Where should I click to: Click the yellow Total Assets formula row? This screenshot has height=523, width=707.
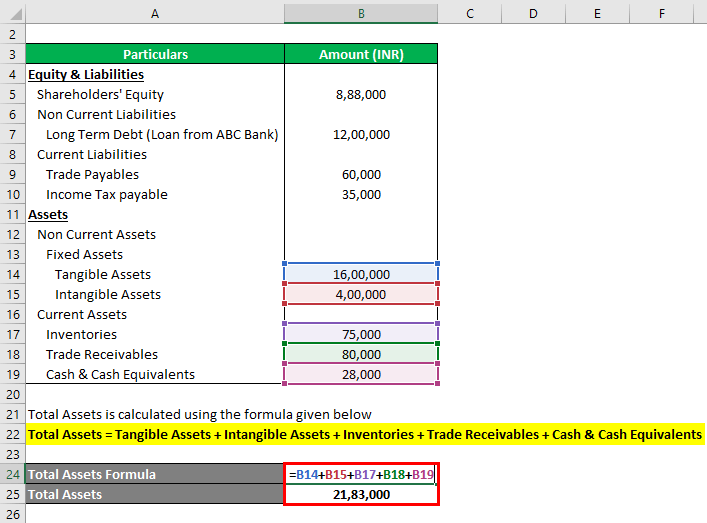pyautogui.click(x=365, y=435)
